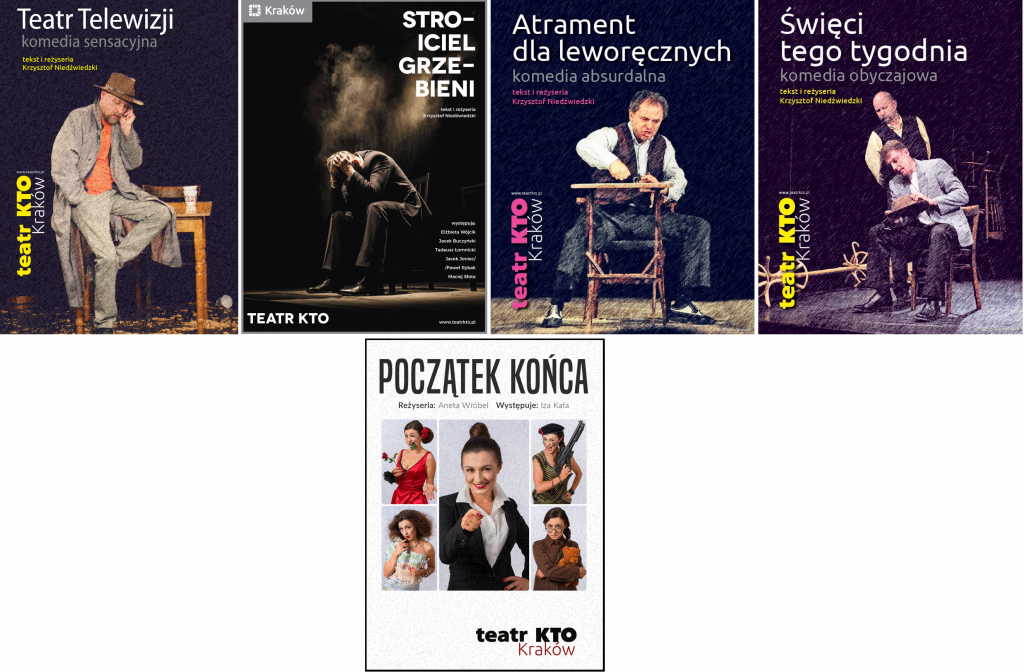Click the Kraków badge on Stroiciel poster
Image resolution: width=1024 pixels, height=672 pixels.
[x=278, y=11]
